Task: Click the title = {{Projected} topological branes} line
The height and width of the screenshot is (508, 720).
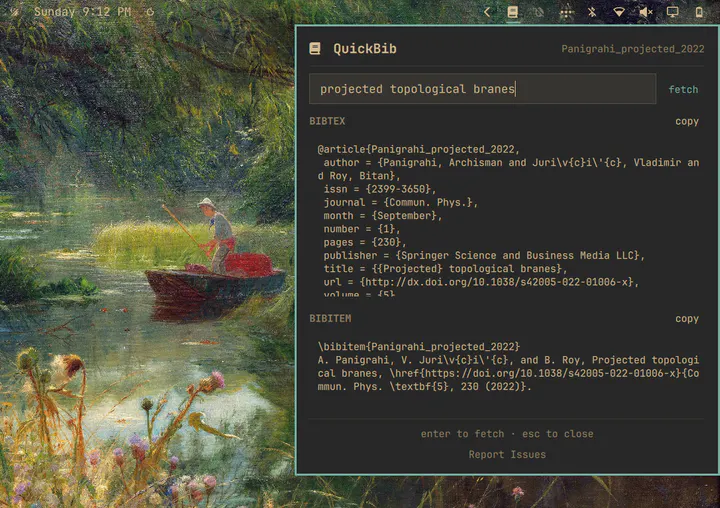Action: (x=445, y=269)
